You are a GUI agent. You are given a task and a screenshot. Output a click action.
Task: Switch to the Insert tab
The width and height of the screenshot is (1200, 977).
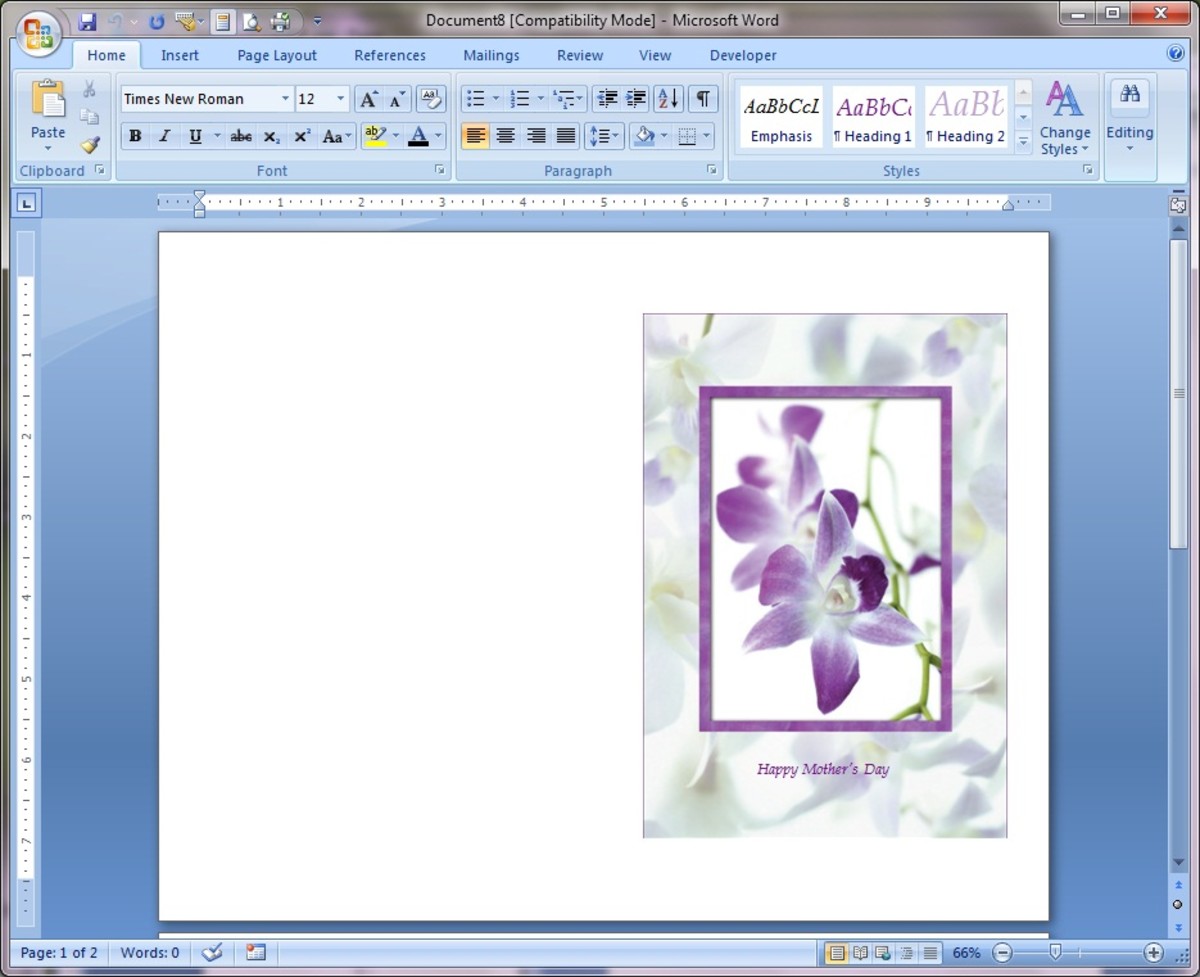coord(180,56)
